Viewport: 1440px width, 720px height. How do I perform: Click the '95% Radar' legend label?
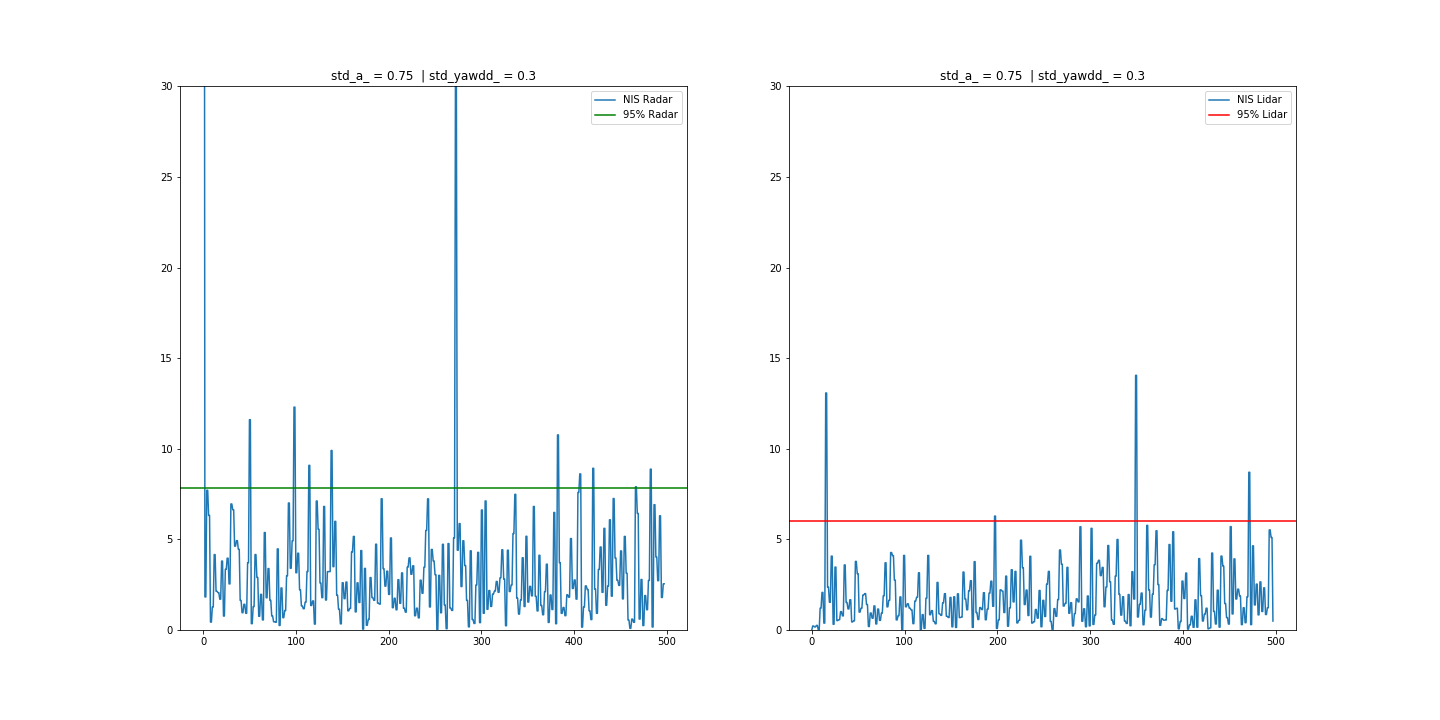[x=650, y=115]
